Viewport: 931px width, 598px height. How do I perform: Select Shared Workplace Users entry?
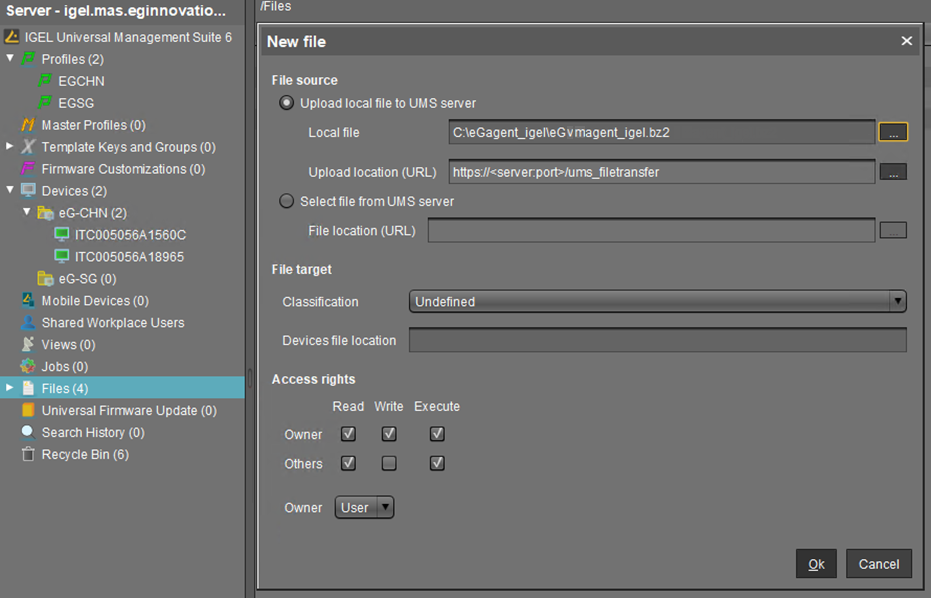pyautogui.click(x=113, y=323)
